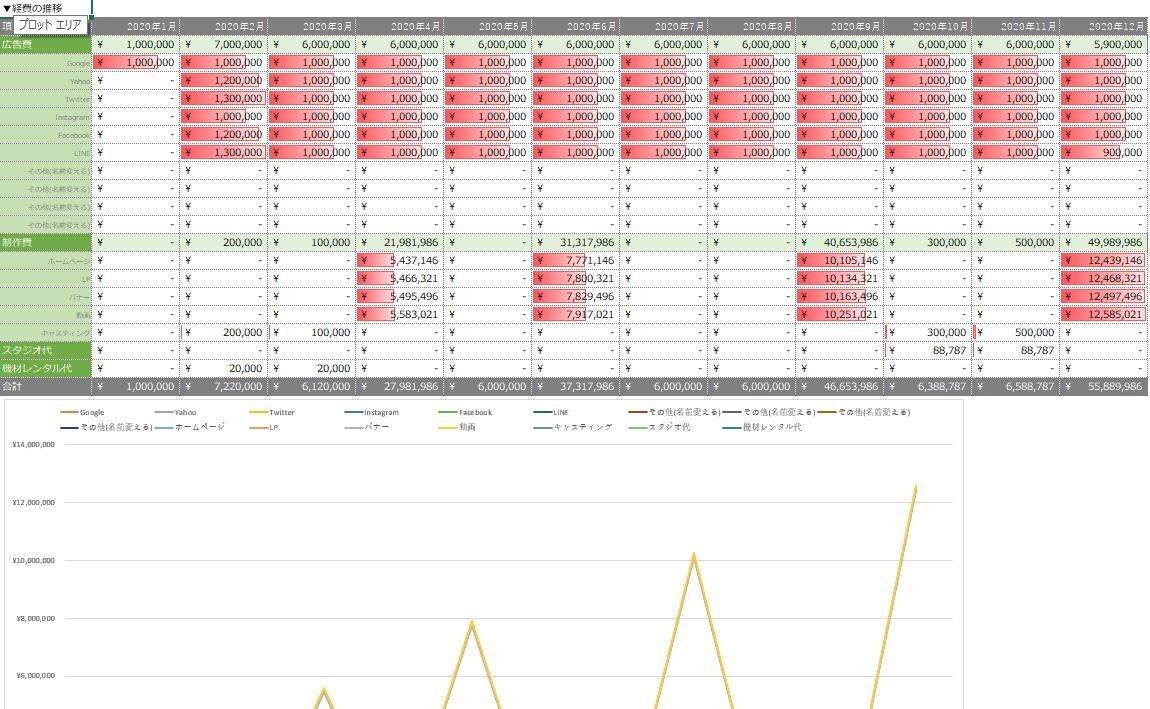Image resolution: width=1150 pixels, height=709 pixels.
Task: Click the キャスティング legend entry in chart
Action: 573,427
